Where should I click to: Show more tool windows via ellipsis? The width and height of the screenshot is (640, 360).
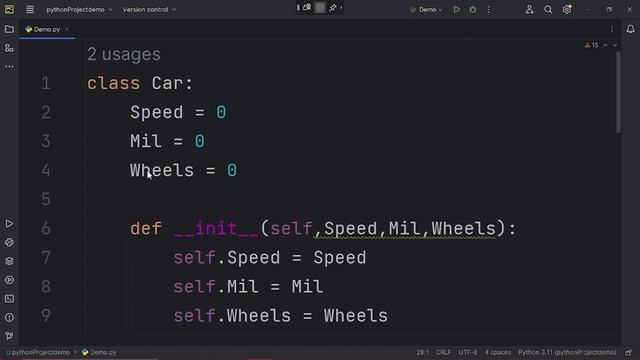[9, 67]
